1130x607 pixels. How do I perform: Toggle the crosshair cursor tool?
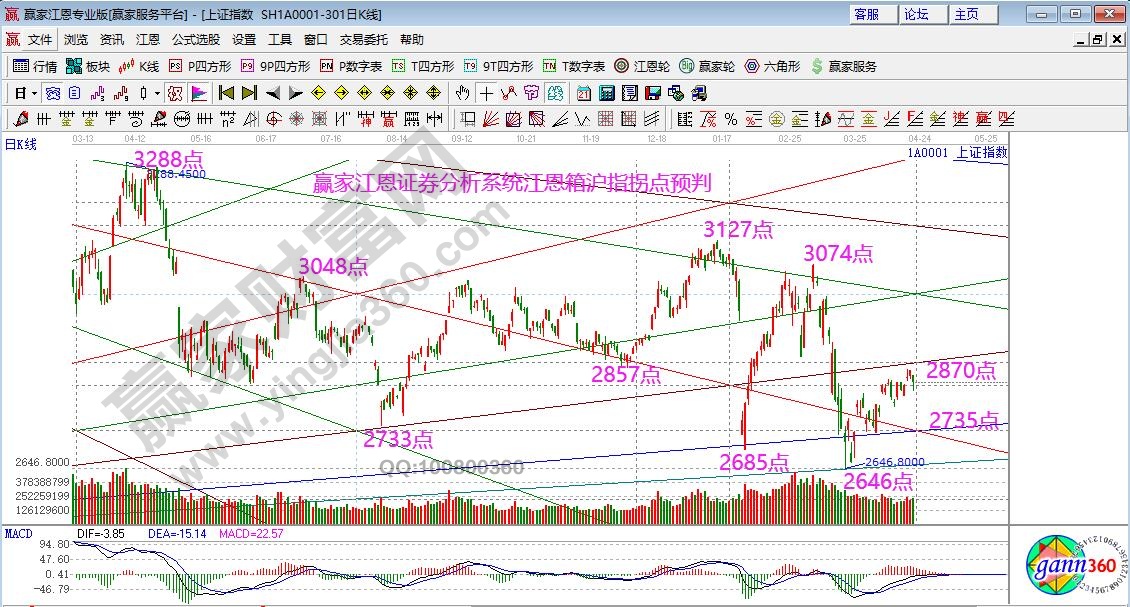[x=486, y=93]
